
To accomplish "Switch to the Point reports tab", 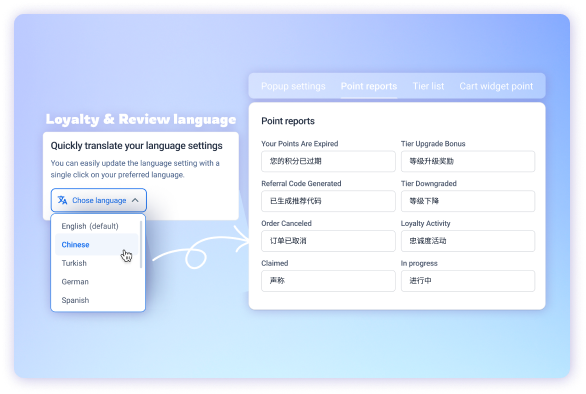I will click(368, 86).
